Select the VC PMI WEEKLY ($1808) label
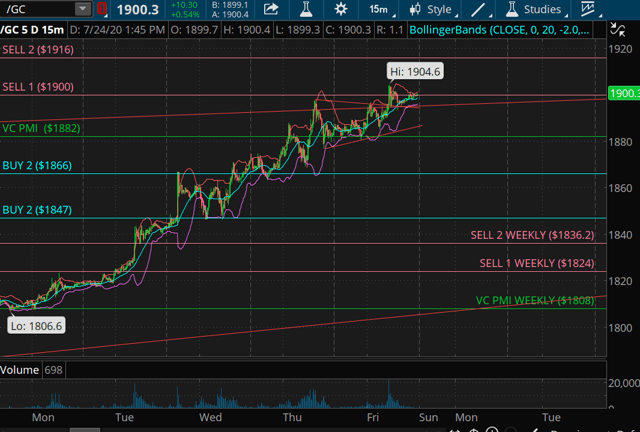640x432 pixels. (535, 301)
